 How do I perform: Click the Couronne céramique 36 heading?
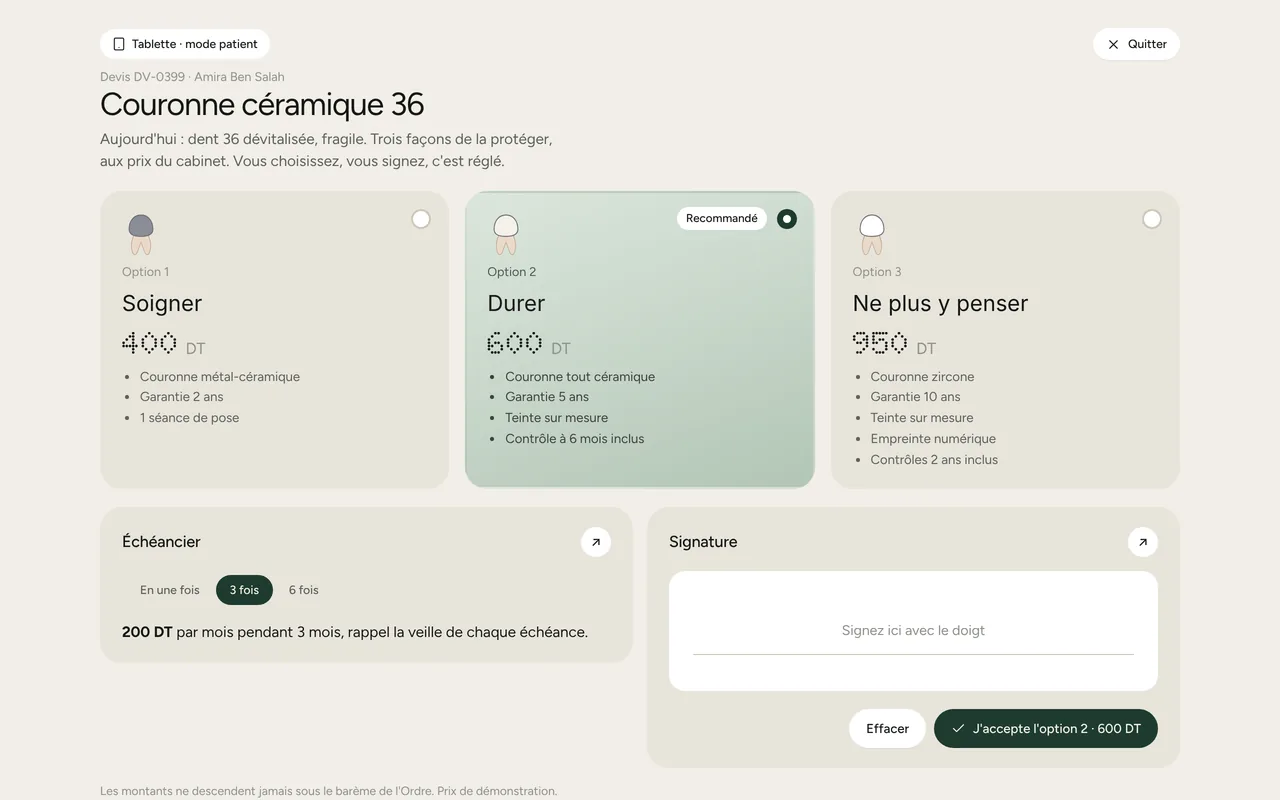pyautogui.click(x=262, y=104)
